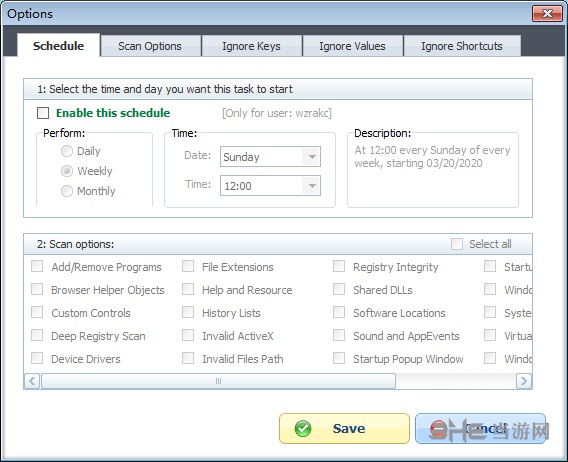Check Custom Controls option
Image resolution: width=568 pixels, height=462 pixels.
point(37,312)
